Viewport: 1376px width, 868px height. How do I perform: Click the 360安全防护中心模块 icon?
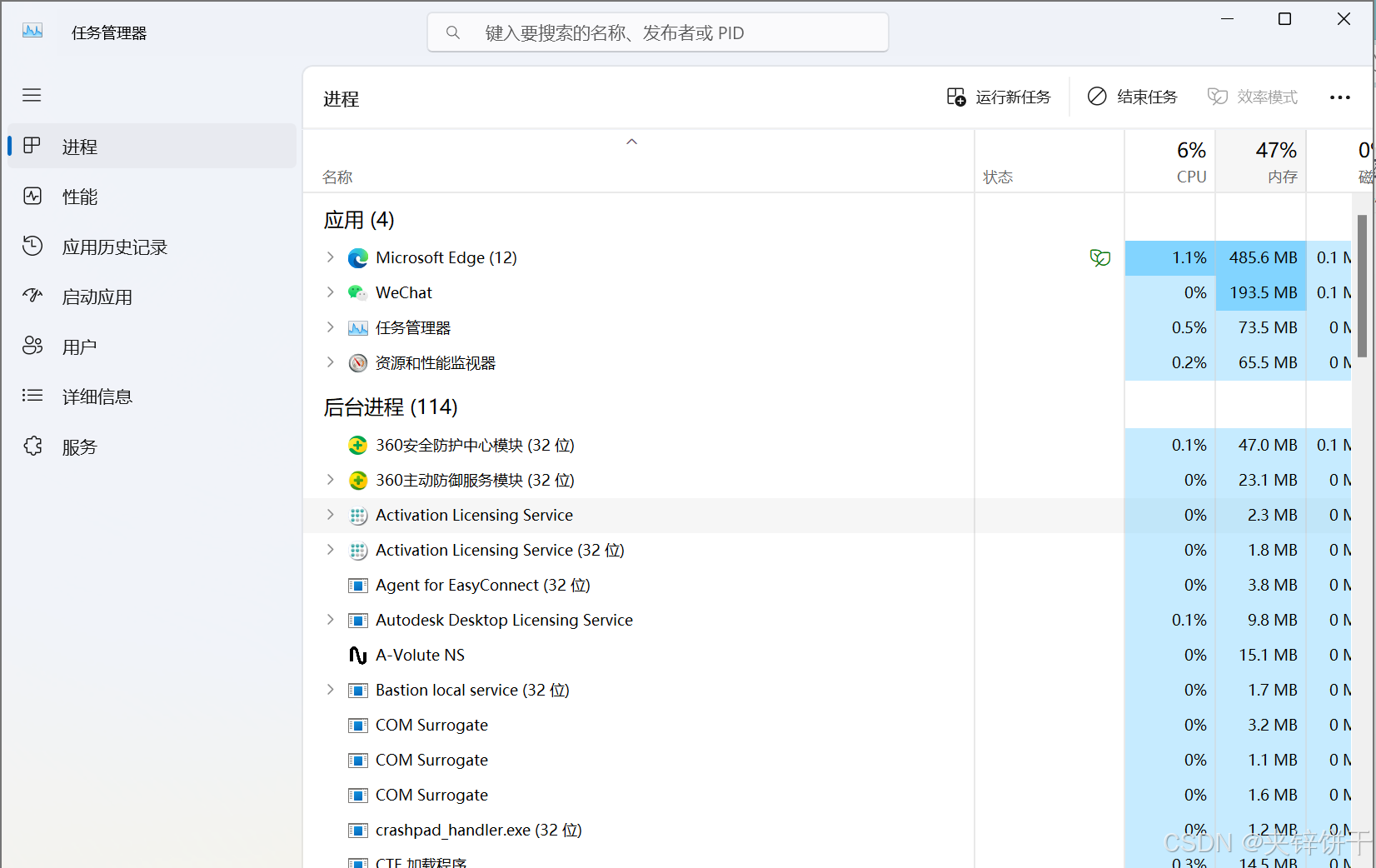(358, 446)
